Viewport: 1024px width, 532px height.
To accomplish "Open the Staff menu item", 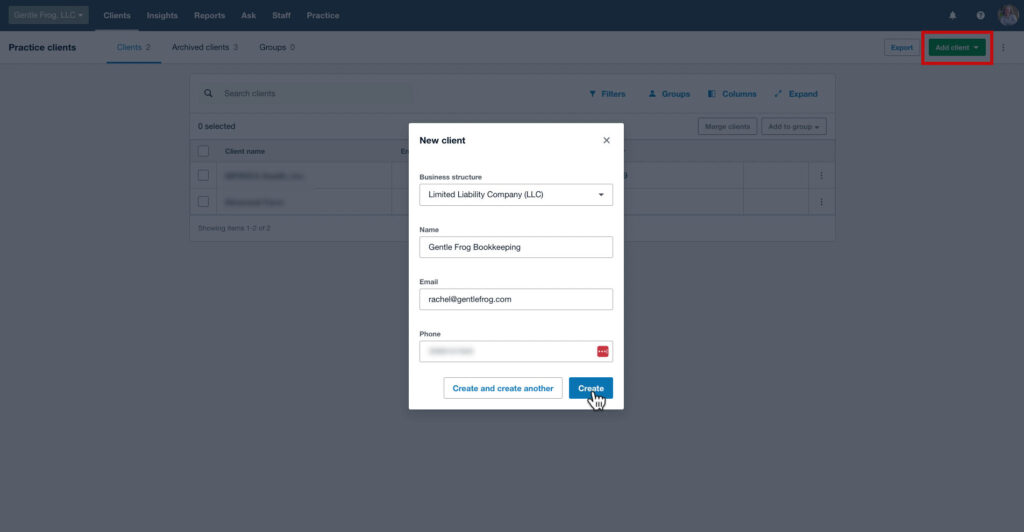I will pos(281,15).
